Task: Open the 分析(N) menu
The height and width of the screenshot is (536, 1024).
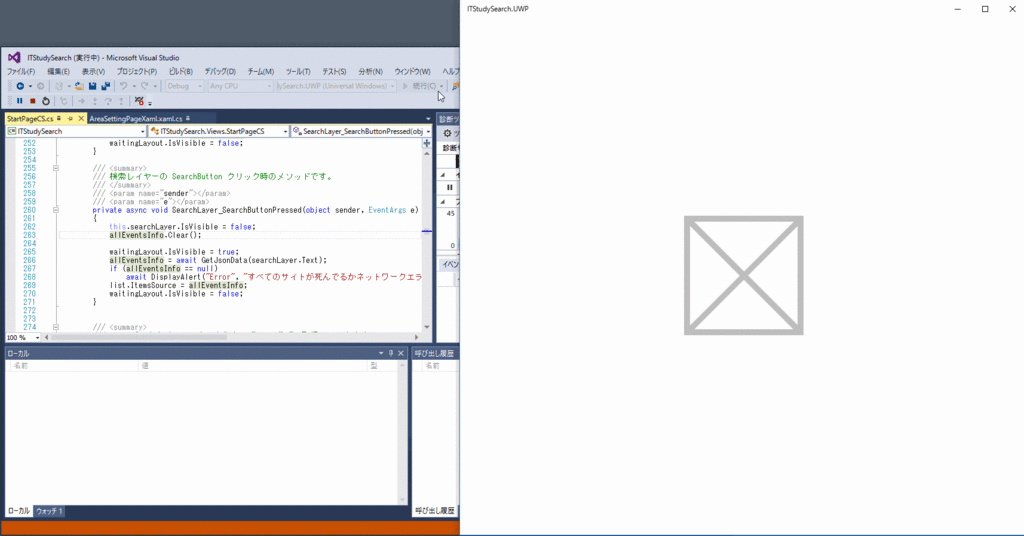Action: [x=370, y=71]
